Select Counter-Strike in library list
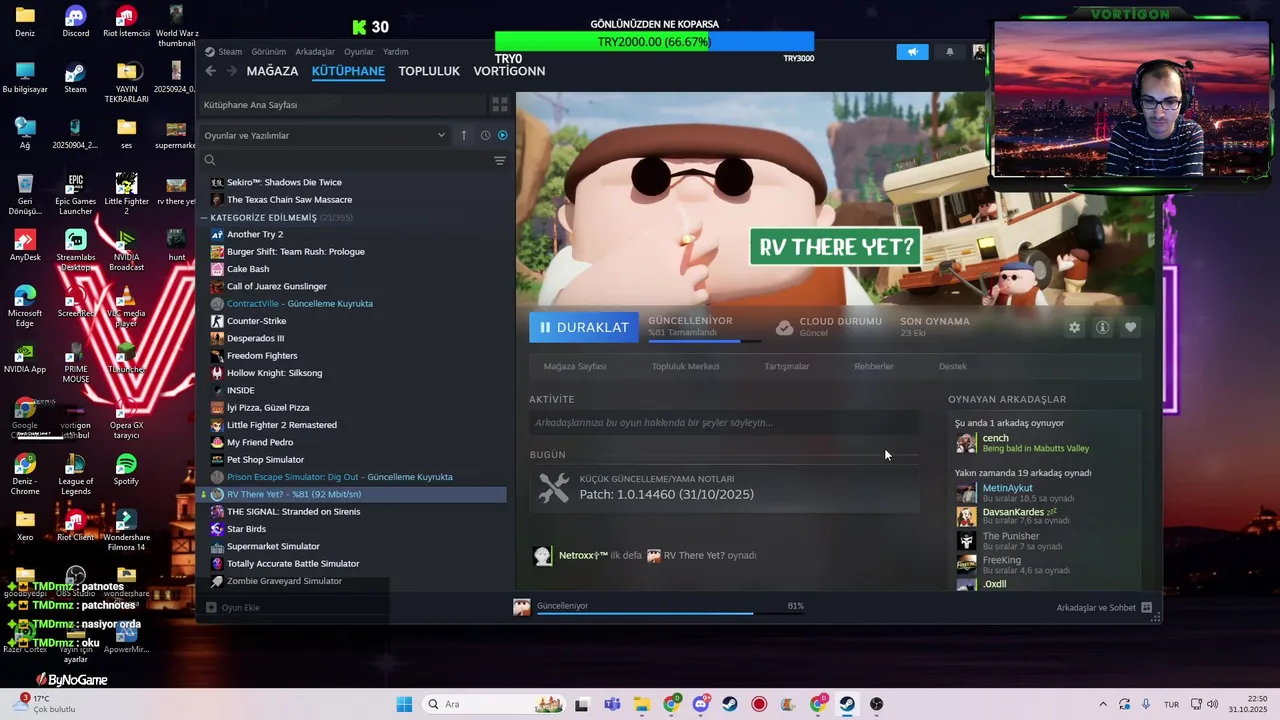 pyautogui.click(x=256, y=321)
